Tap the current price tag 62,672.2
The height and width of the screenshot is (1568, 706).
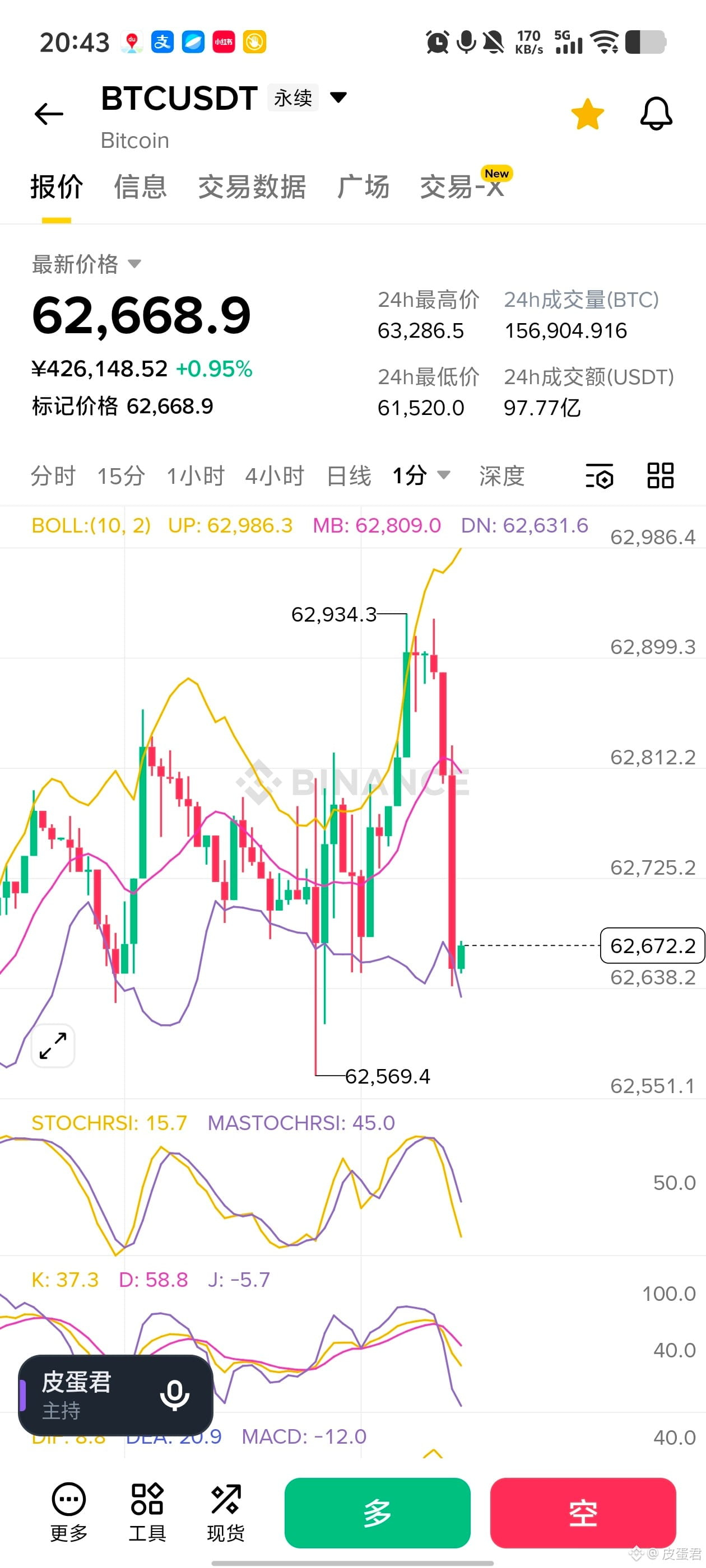tap(652, 945)
